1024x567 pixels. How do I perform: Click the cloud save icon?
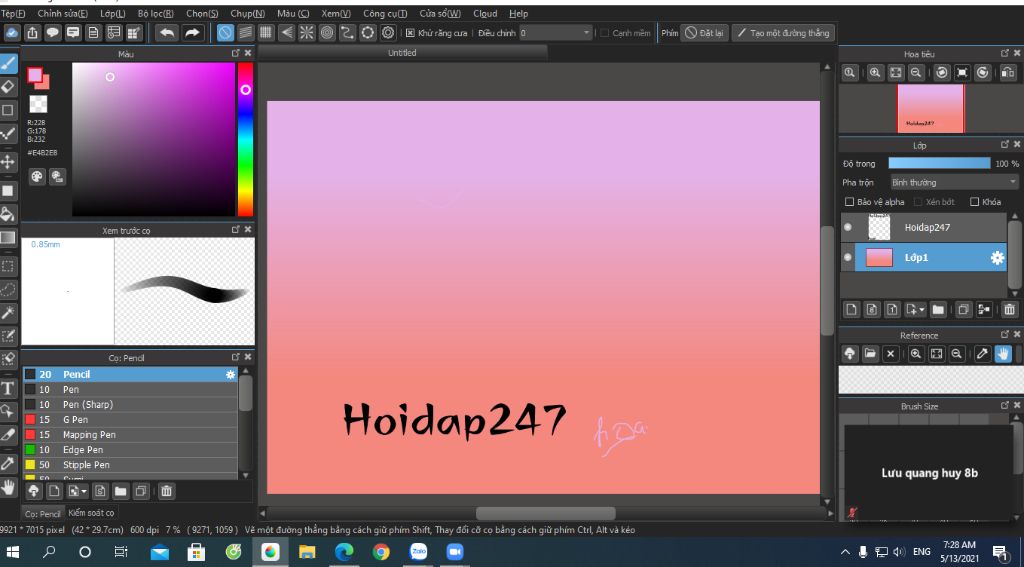[x=12, y=33]
